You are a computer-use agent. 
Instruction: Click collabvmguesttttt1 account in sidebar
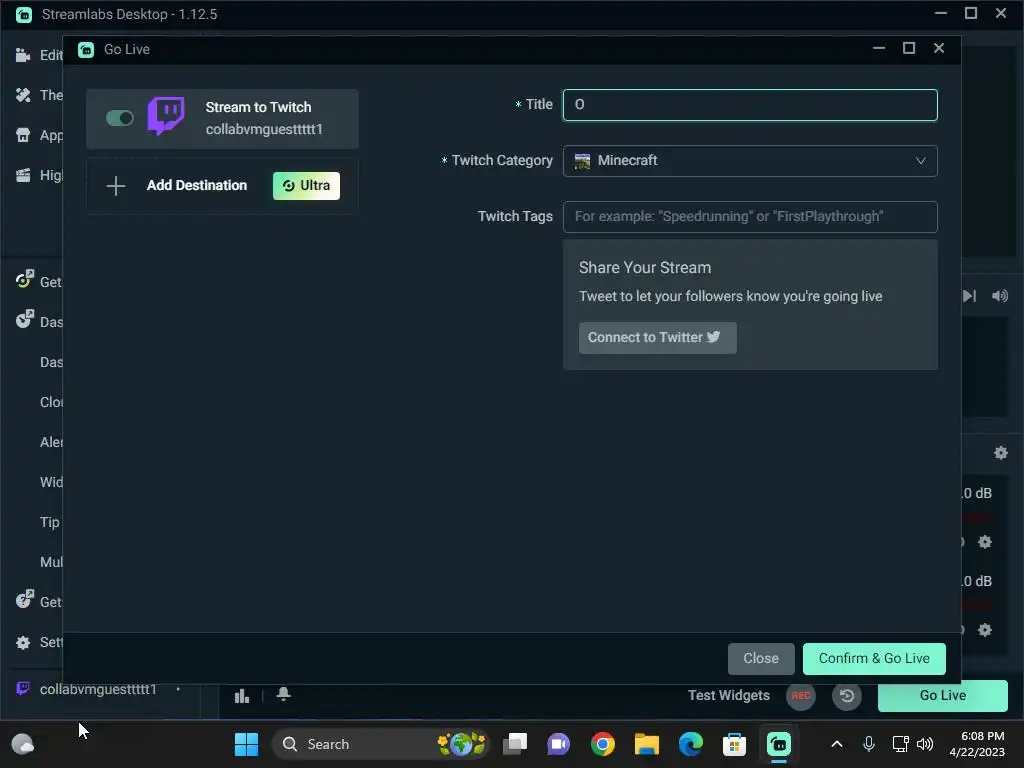point(98,689)
